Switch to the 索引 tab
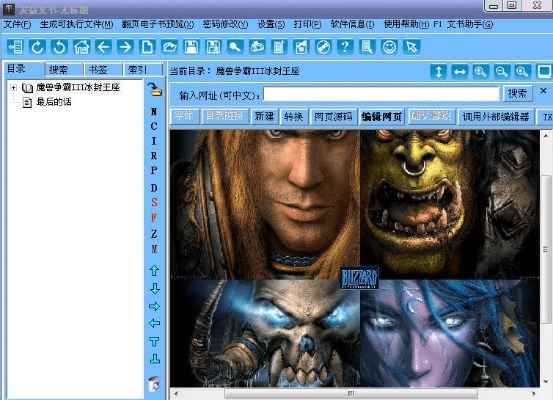 coord(142,70)
